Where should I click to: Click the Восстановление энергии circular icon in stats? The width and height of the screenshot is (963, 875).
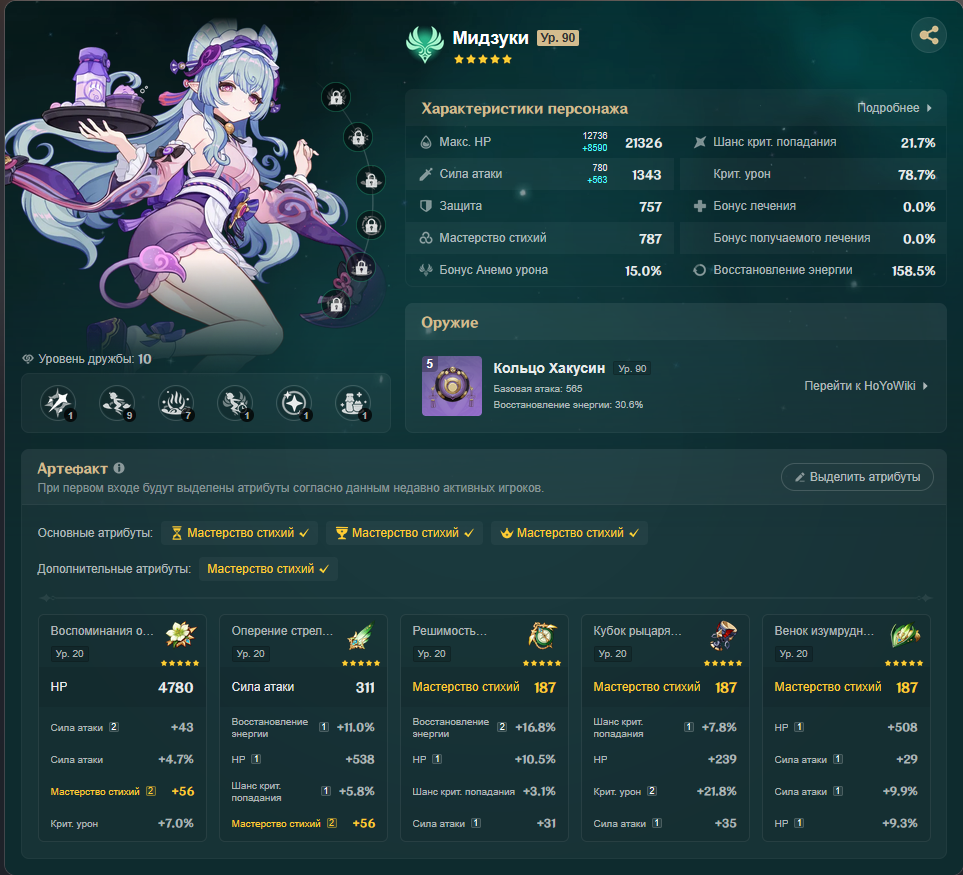[x=700, y=270]
